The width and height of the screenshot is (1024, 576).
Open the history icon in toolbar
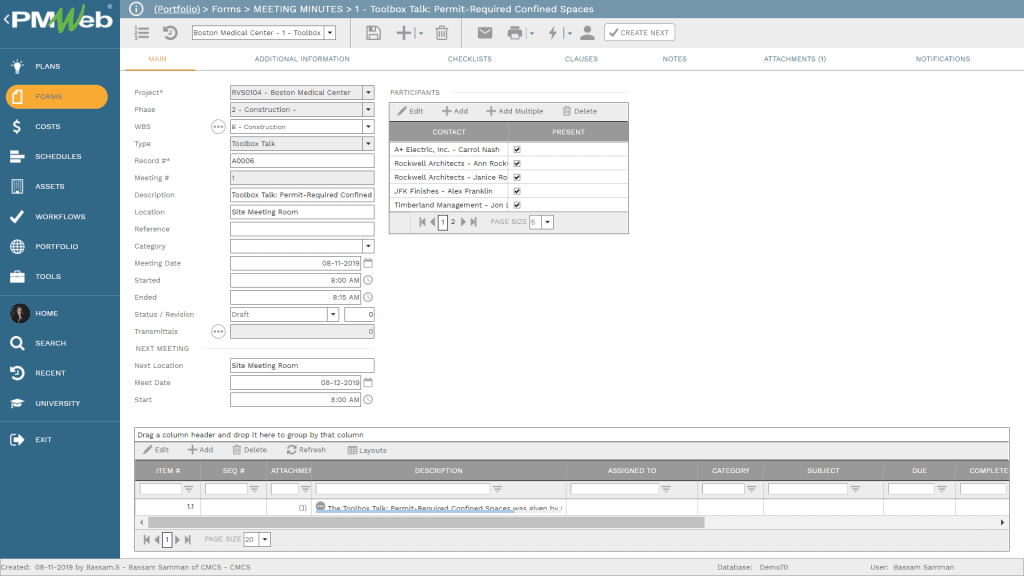(170, 33)
